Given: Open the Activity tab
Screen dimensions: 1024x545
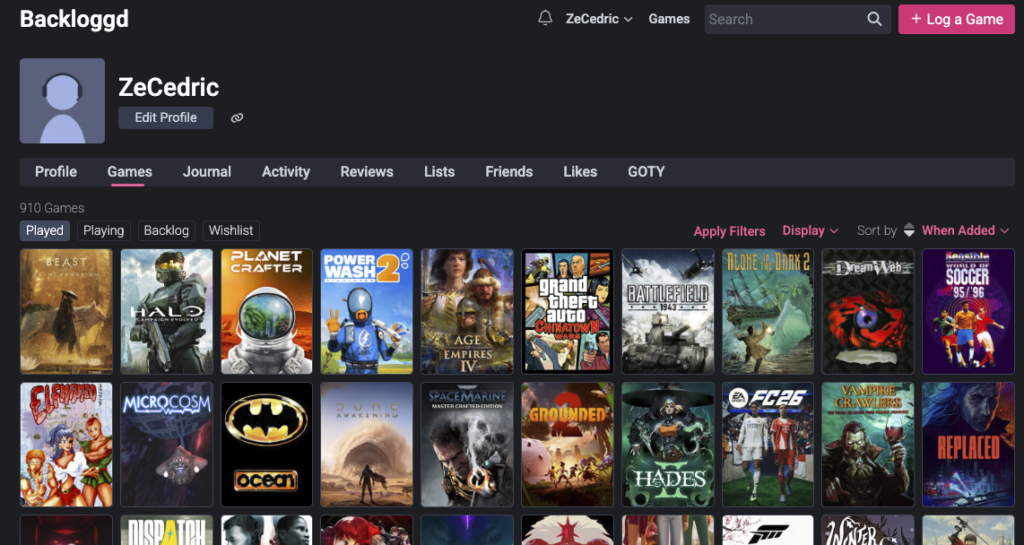Looking at the screenshot, I should tap(286, 172).
